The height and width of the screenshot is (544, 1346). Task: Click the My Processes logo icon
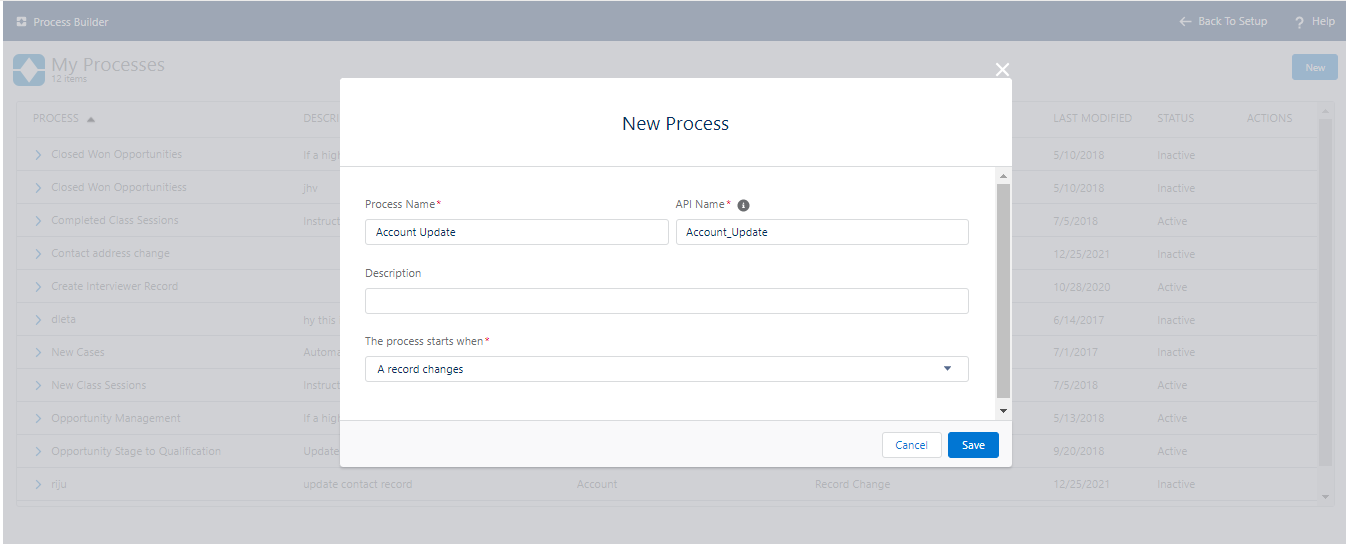tap(29, 70)
